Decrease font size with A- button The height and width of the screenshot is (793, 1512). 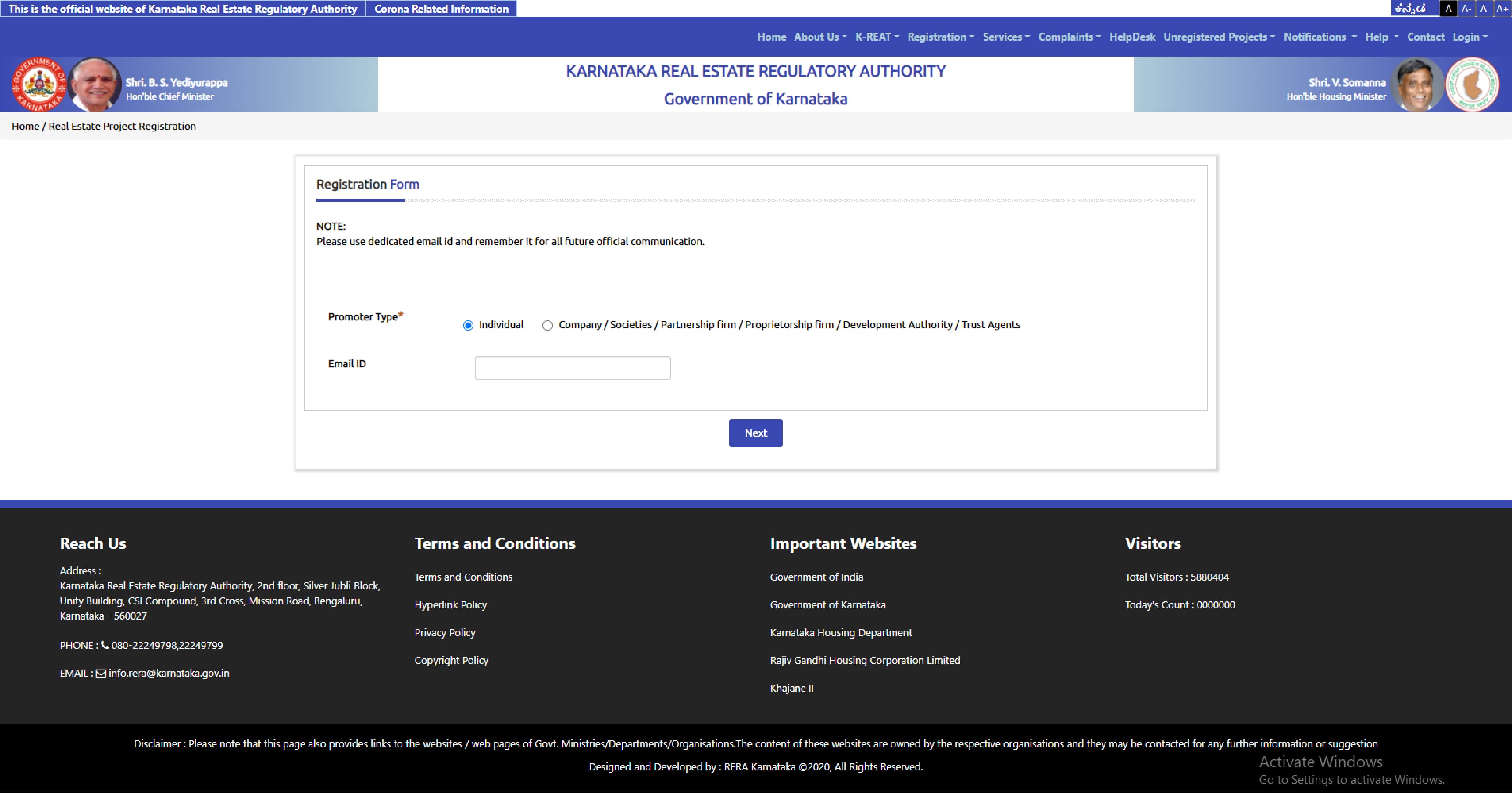1466,8
